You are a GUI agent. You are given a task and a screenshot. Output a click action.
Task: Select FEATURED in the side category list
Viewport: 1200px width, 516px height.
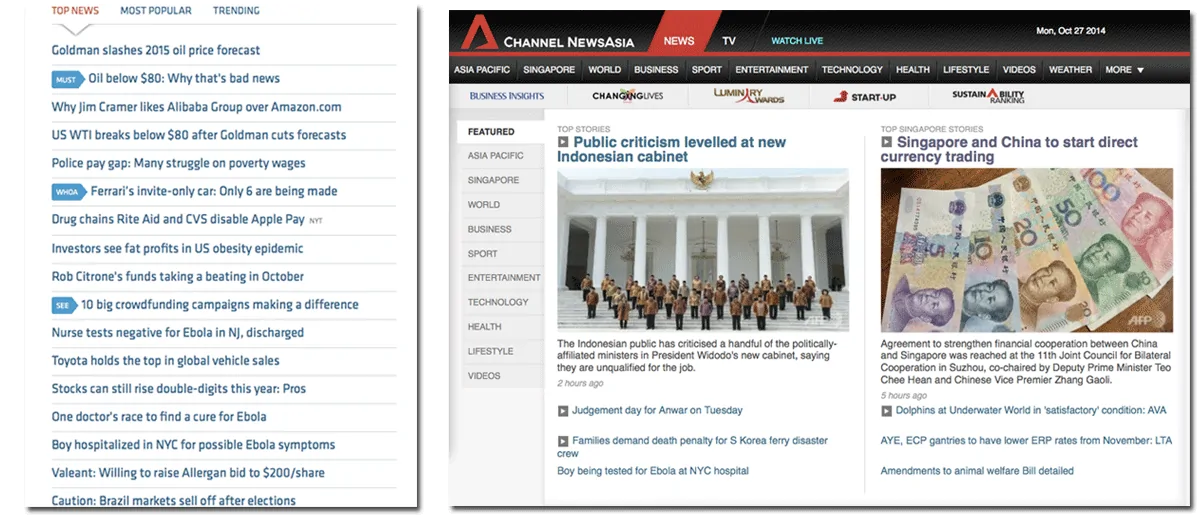click(501, 132)
